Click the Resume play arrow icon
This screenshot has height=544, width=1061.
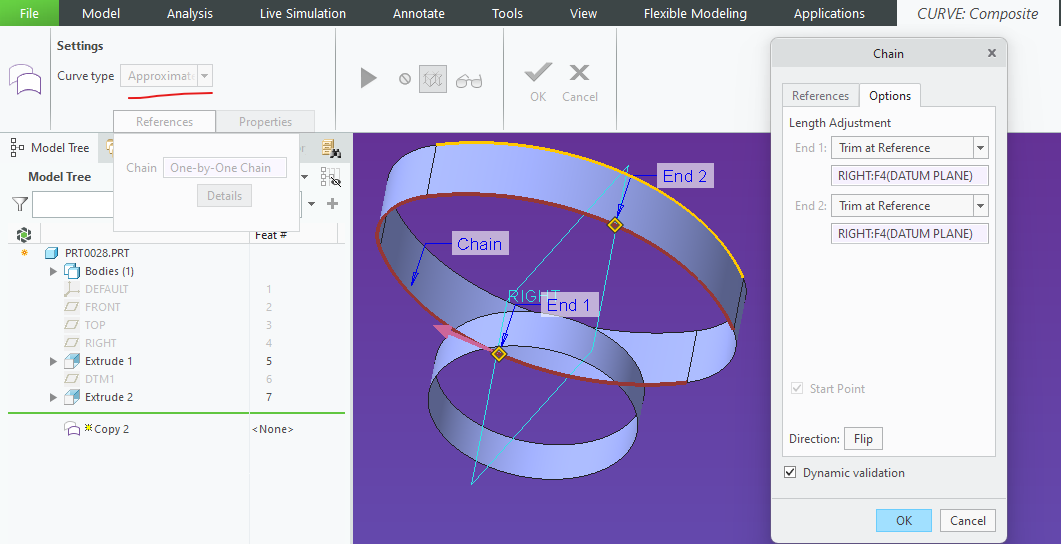point(369,78)
